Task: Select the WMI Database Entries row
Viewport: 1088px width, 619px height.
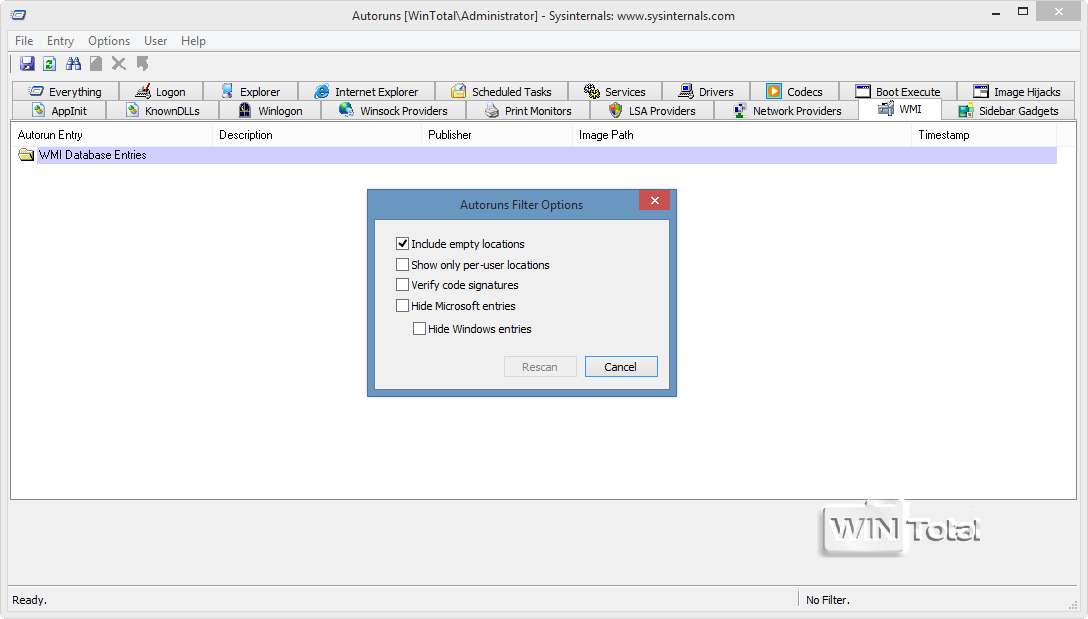Action: click(x=534, y=155)
